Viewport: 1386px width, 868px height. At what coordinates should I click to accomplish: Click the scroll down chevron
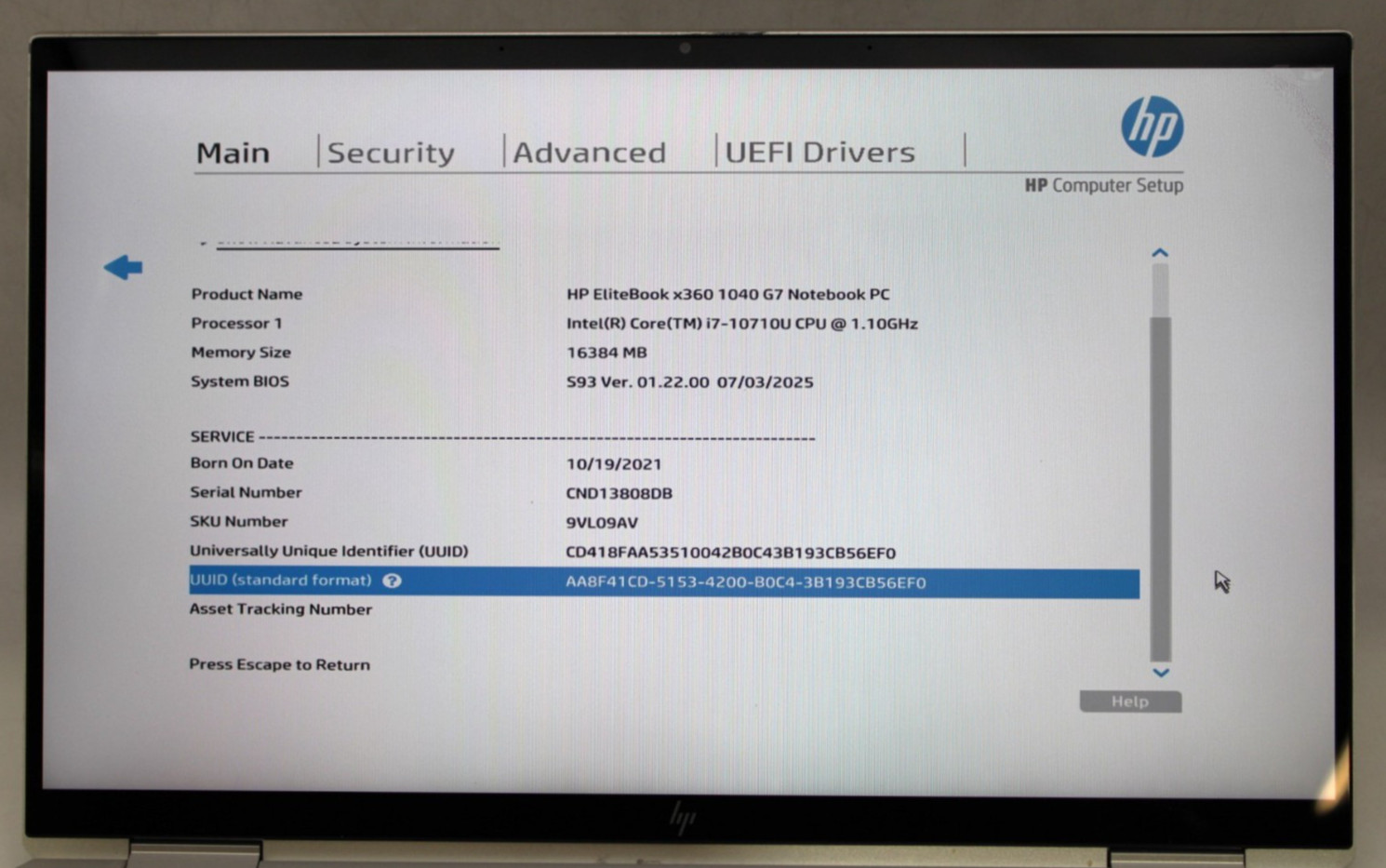point(1160,672)
